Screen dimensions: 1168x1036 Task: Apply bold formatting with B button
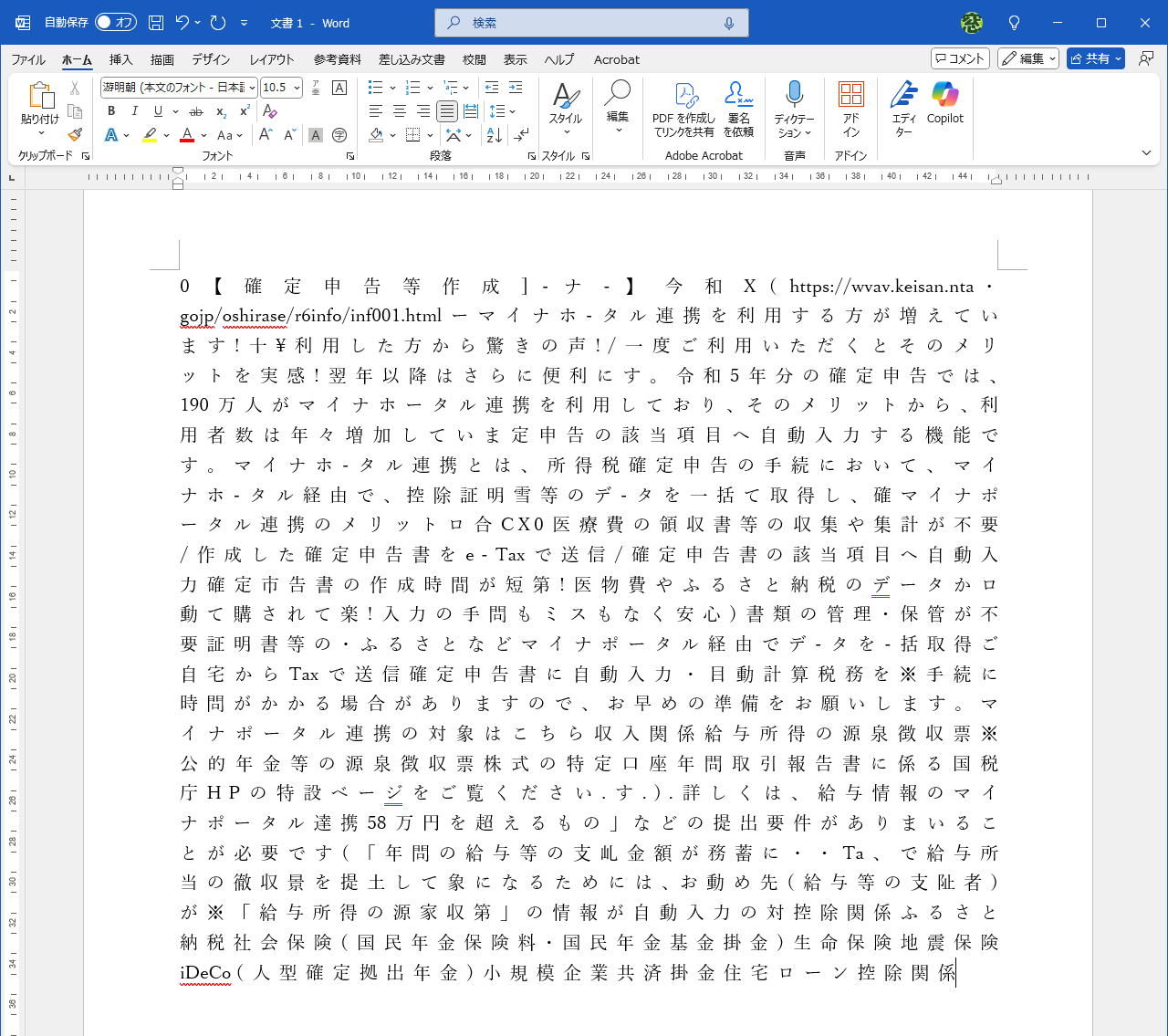click(110, 110)
